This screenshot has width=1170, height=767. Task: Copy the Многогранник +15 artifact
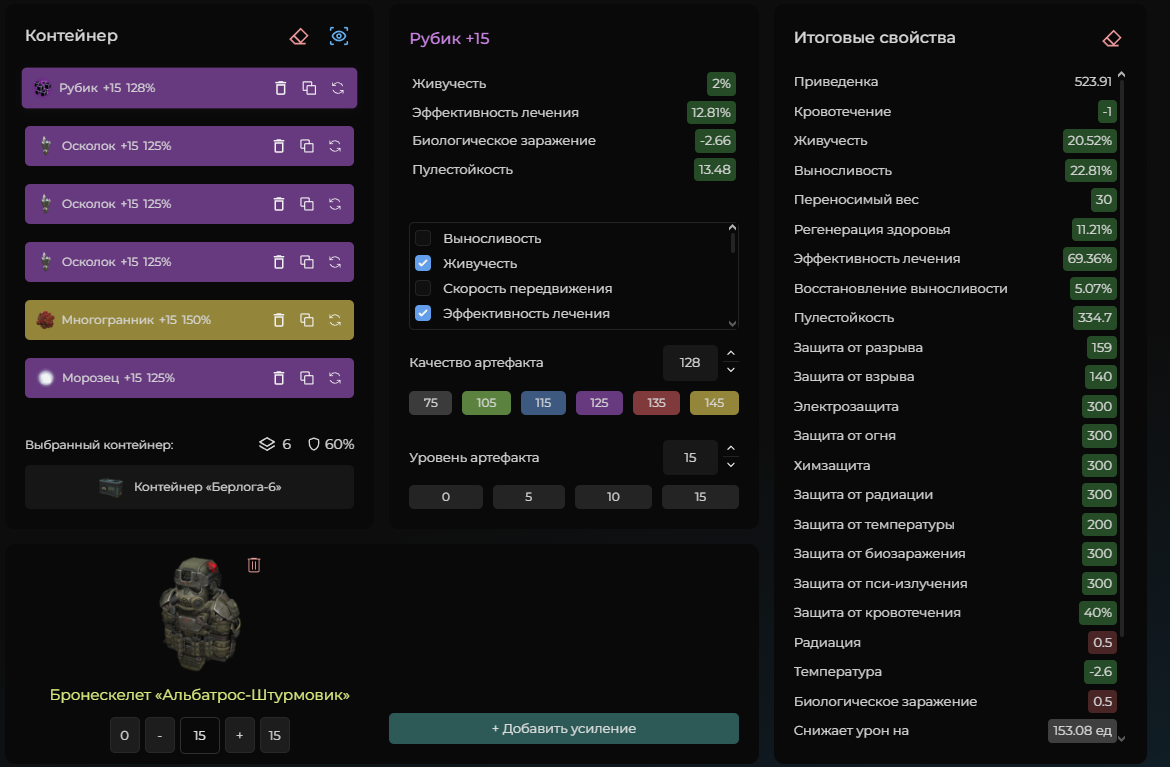[307, 320]
